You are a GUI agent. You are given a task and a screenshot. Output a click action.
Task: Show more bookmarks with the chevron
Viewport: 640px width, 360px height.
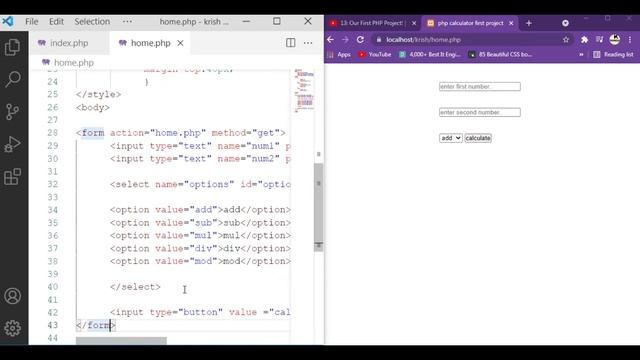click(x=581, y=54)
